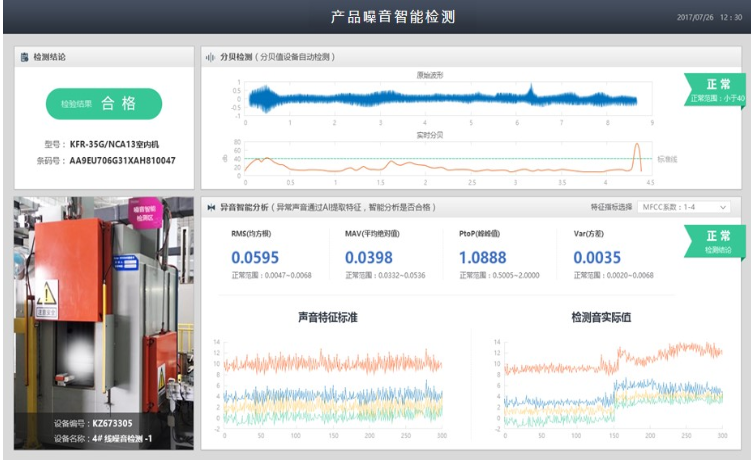The height and width of the screenshot is (460, 751).
Task: Click the clipboard icon beside 检测结论
Action: [24, 57]
